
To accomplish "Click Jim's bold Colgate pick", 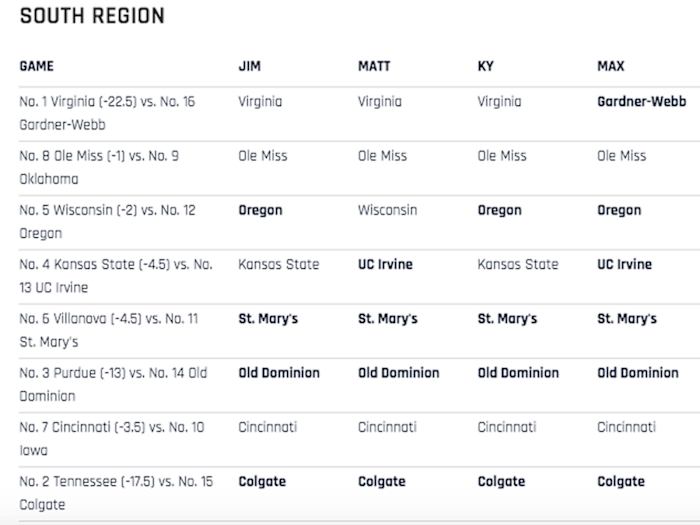I will pyautogui.click(x=262, y=482).
